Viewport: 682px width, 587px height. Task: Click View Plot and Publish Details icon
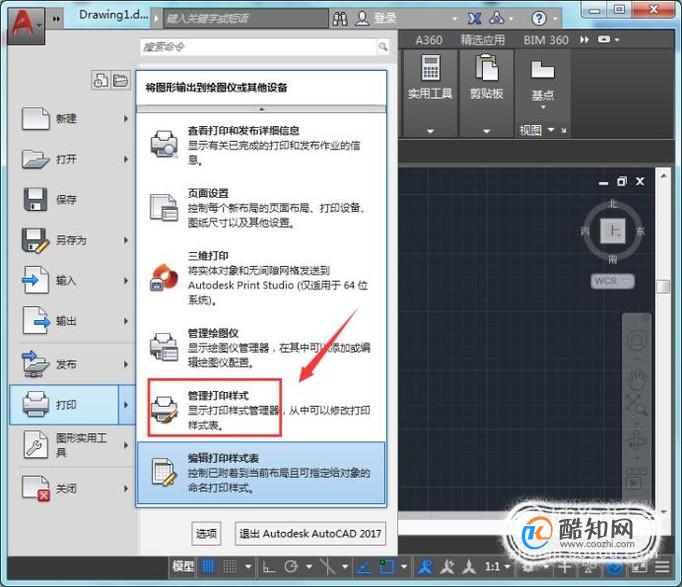164,144
